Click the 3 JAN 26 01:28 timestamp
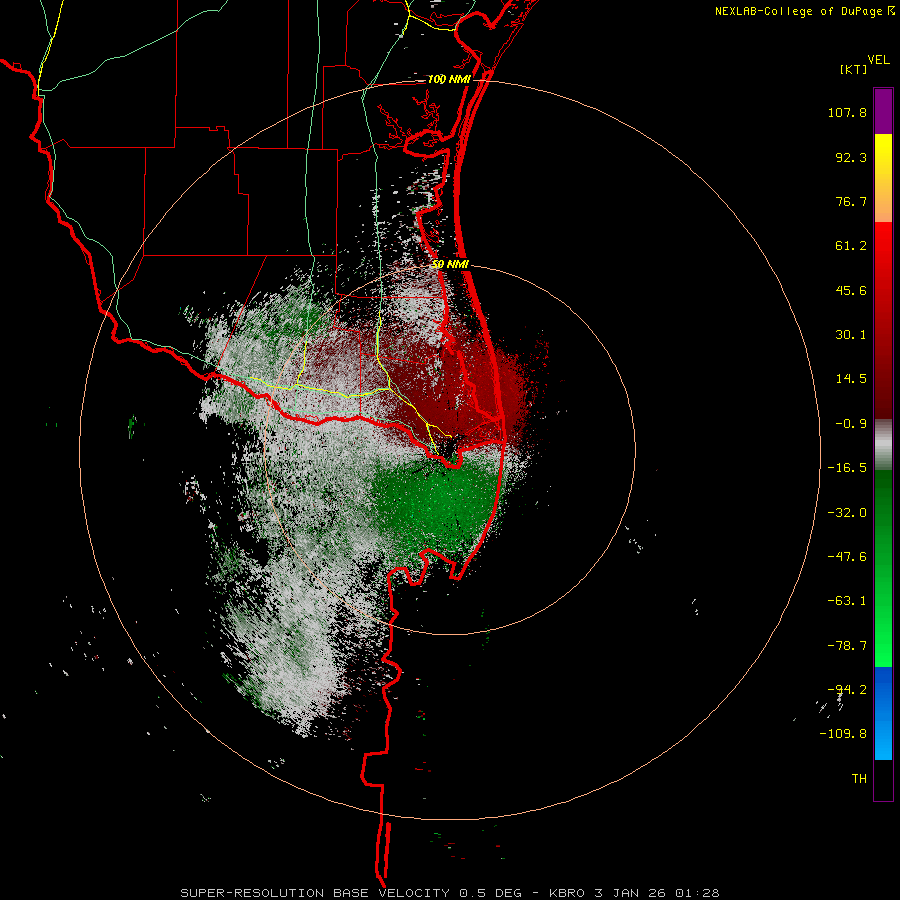900x900 pixels. coord(658,893)
